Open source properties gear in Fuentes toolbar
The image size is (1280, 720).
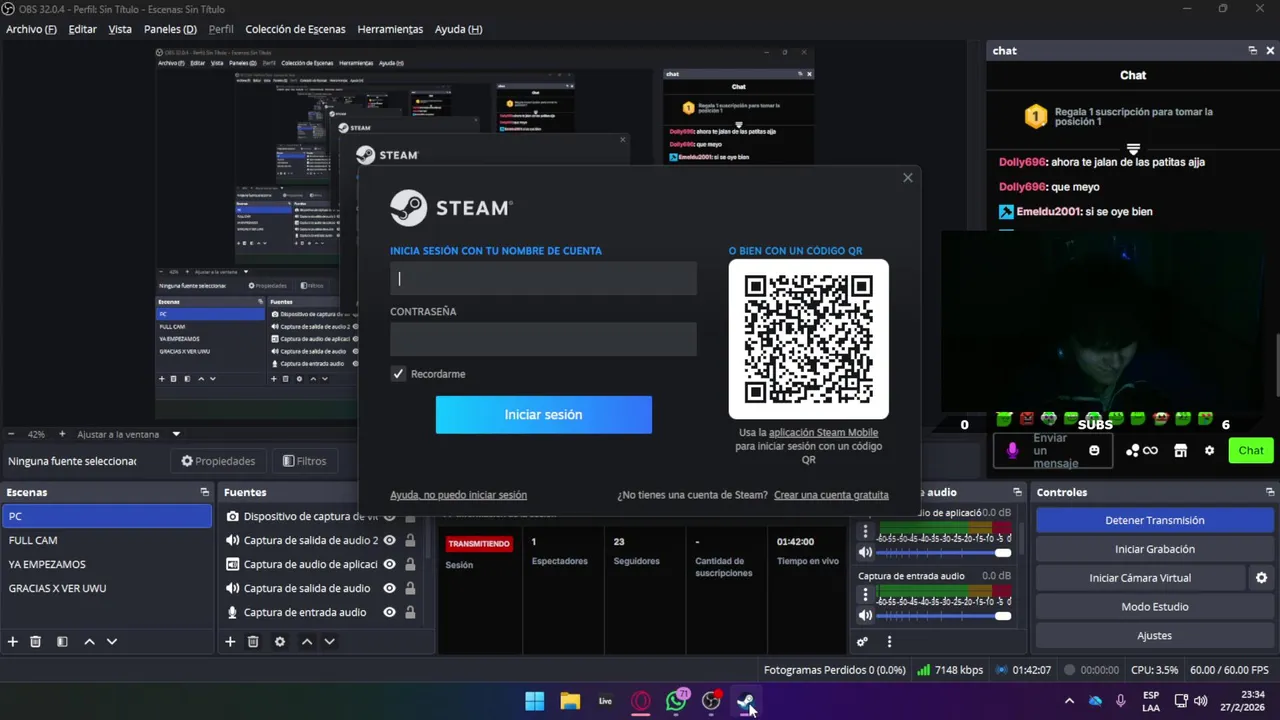(x=280, y=642)
